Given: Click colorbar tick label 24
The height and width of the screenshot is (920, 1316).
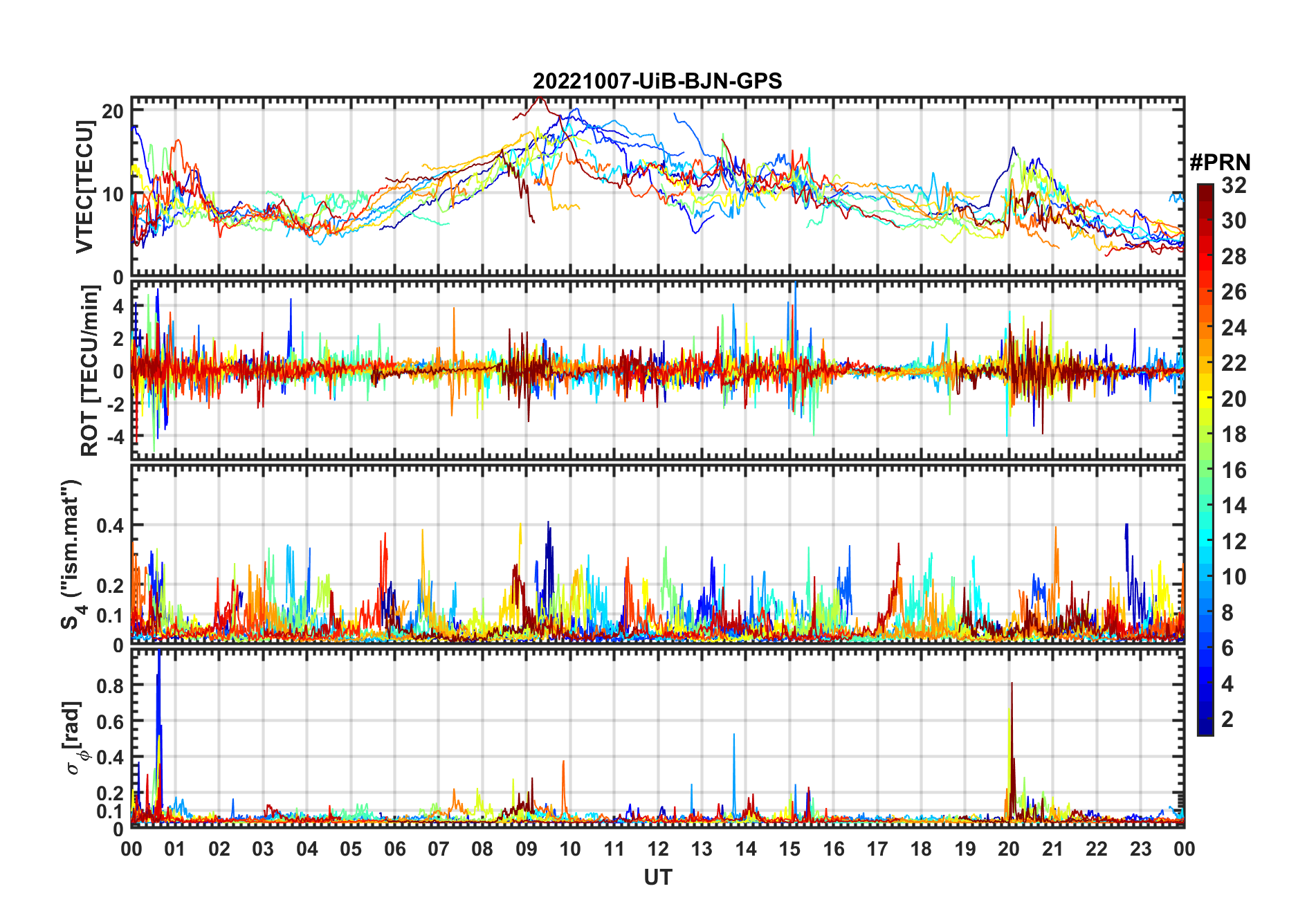Looking at the screenshot, I should click(x=1234, y=327).
